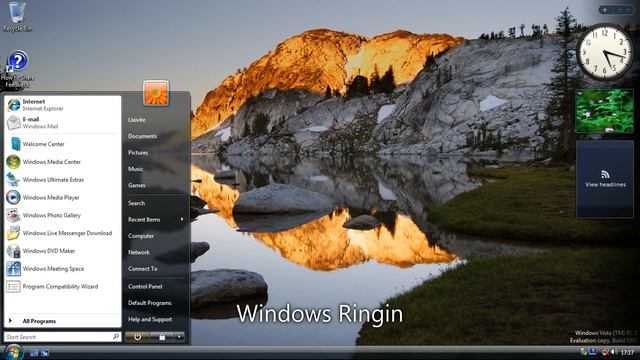Click the slide show gadget picture
The width and height of the screenshot is (640, 360).
coord(604,111)
